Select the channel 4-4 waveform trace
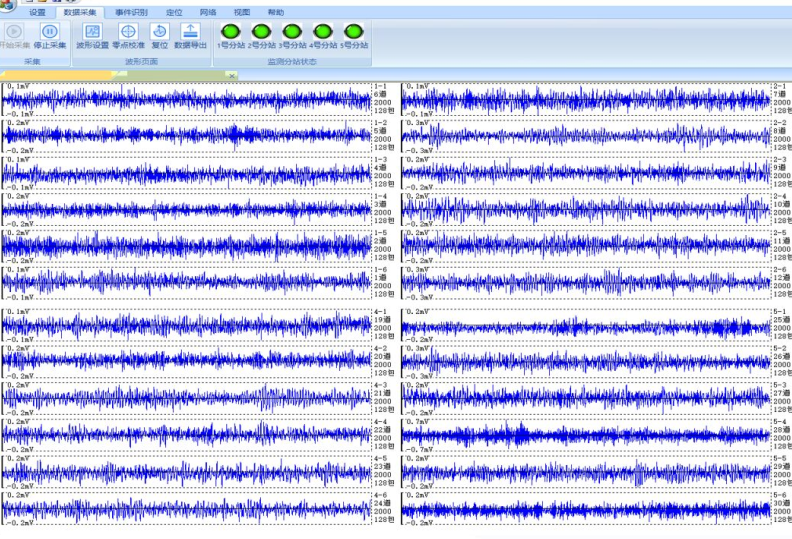 [x=187, y=435]
